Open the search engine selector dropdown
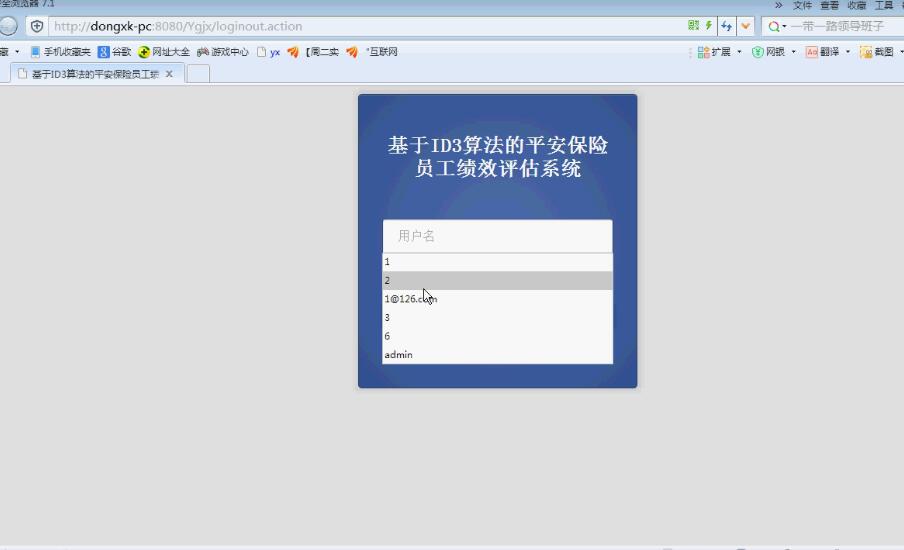 (777, 27)
